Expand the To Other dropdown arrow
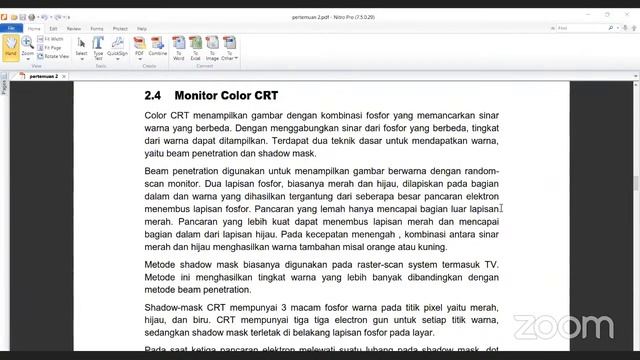Viewport: 640px width, 360px height. tap(236, 58)
